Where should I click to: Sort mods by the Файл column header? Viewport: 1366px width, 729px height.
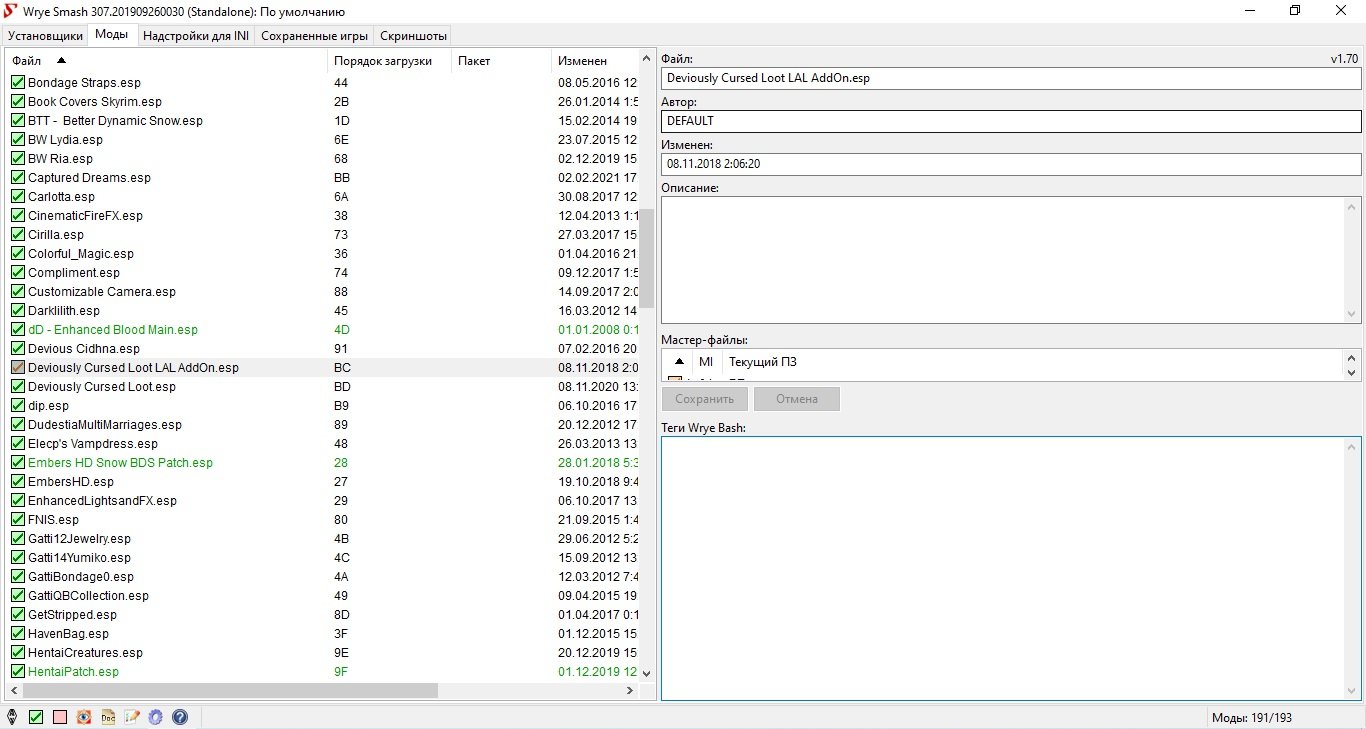[27, 61]
